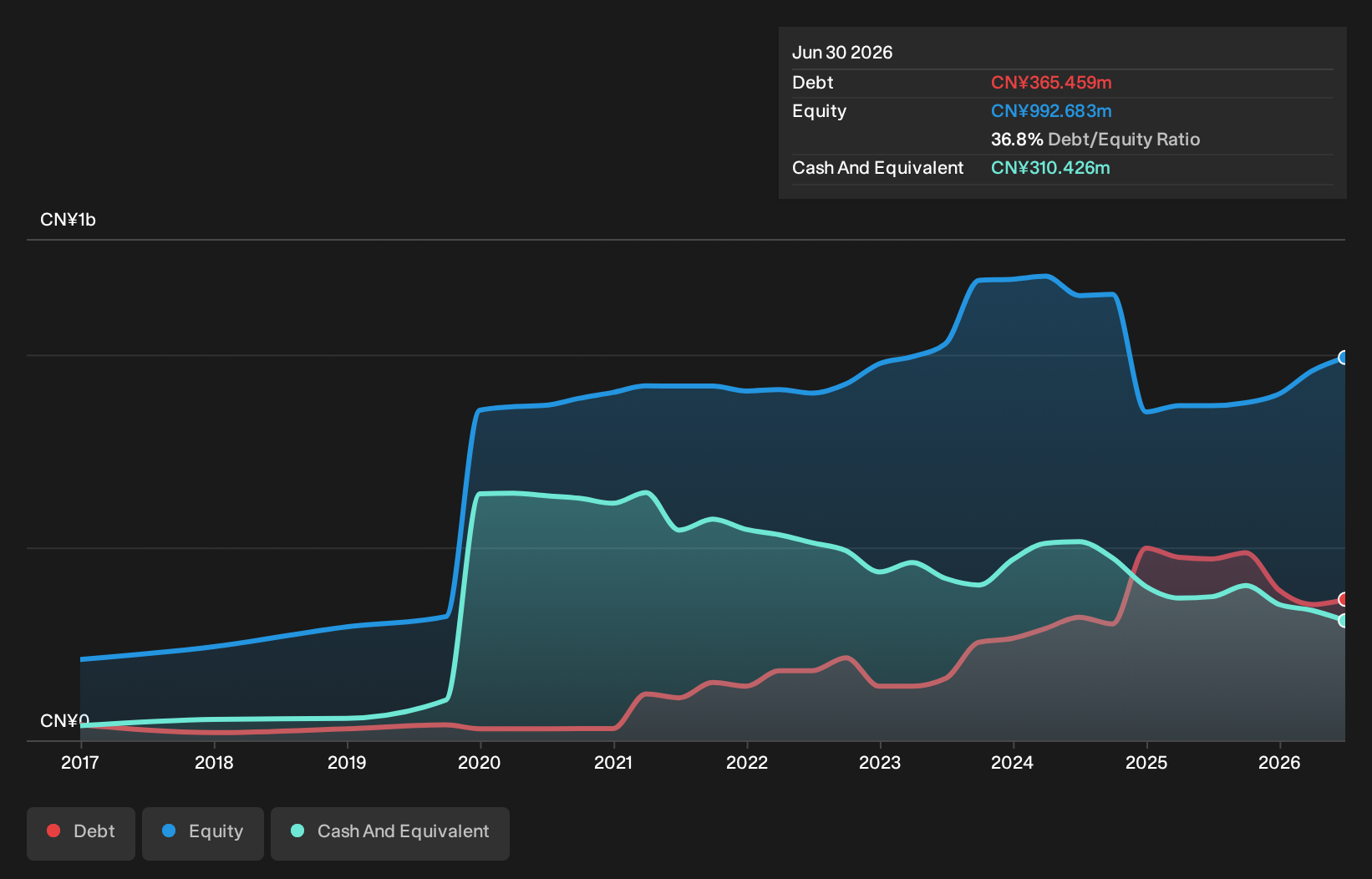Click Cash And Equivalent label in tooltip
The width and height of the screenshot is (1372, 879).
tap(878, 168)
